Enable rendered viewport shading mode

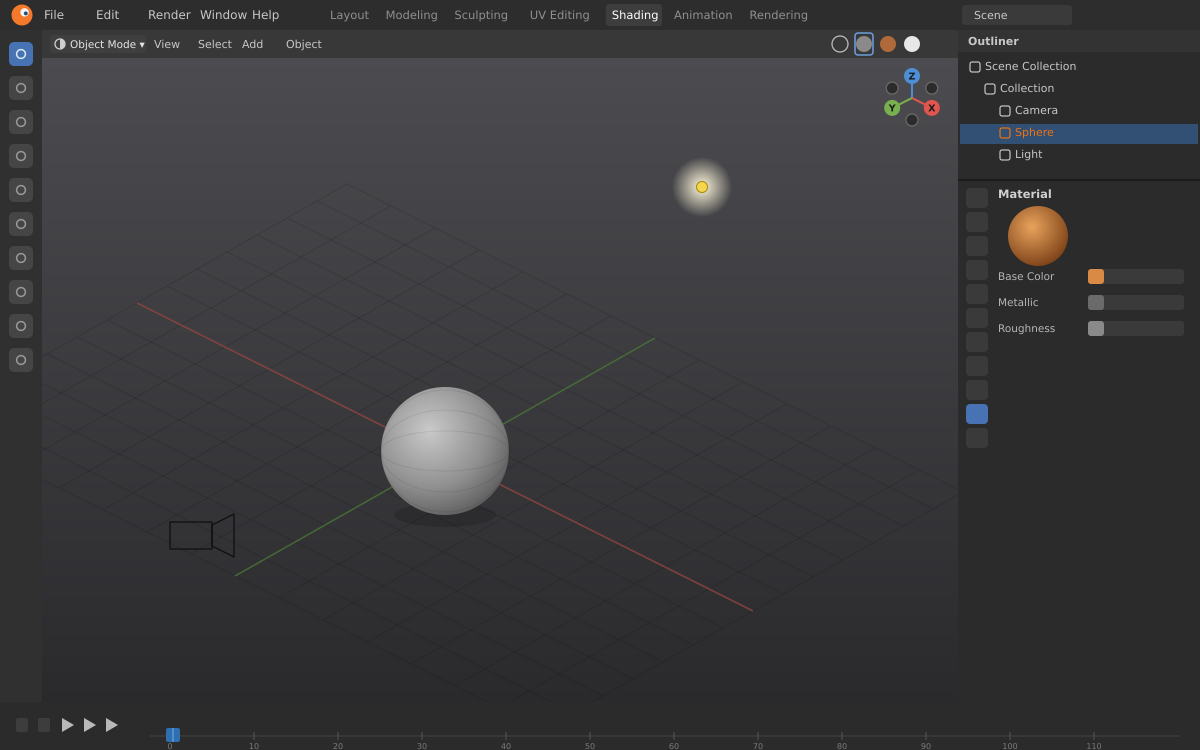pos(912,44)
